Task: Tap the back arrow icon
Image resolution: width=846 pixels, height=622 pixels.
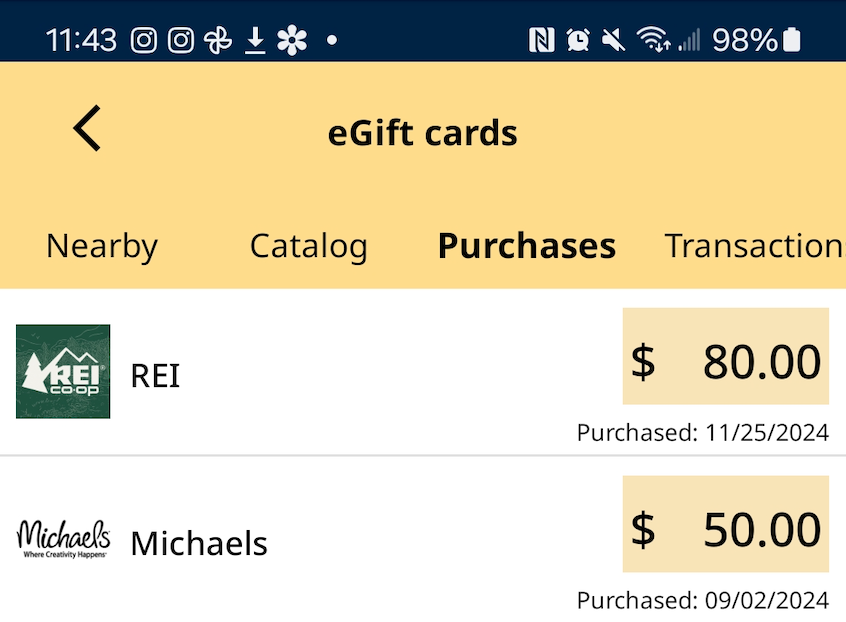Action: [x=87, y=130]
